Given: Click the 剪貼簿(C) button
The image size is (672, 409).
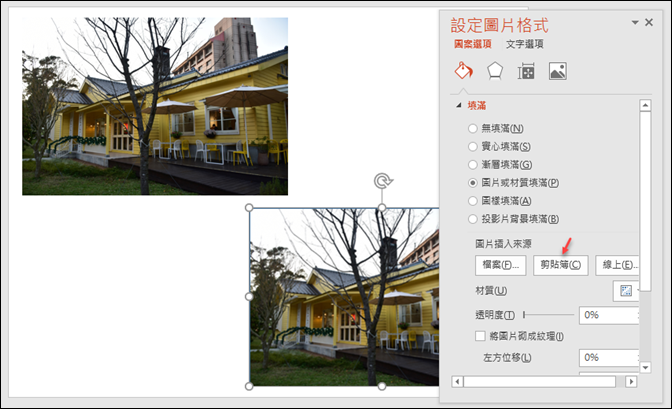Looking at the screenshot, I should point(561,265).
